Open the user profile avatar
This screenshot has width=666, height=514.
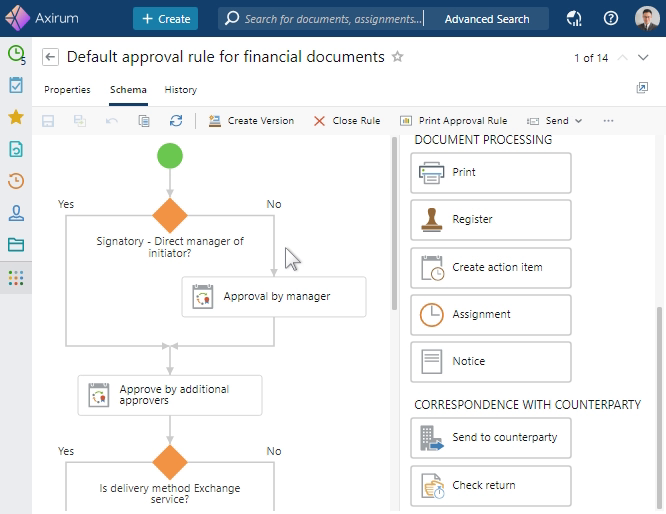[x=647, y=18]
